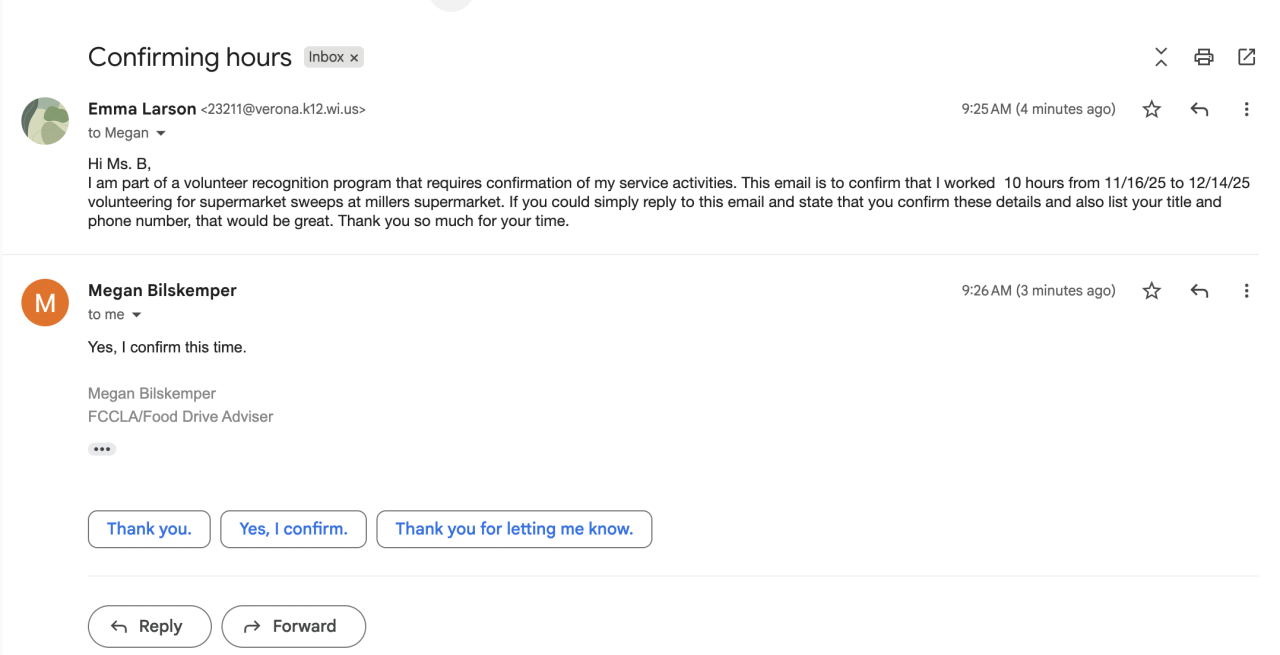Show trimmed content with the ellipsis button
This screenshot has width=1280, height=655.
pyautogui.click(x=102, y=449)
